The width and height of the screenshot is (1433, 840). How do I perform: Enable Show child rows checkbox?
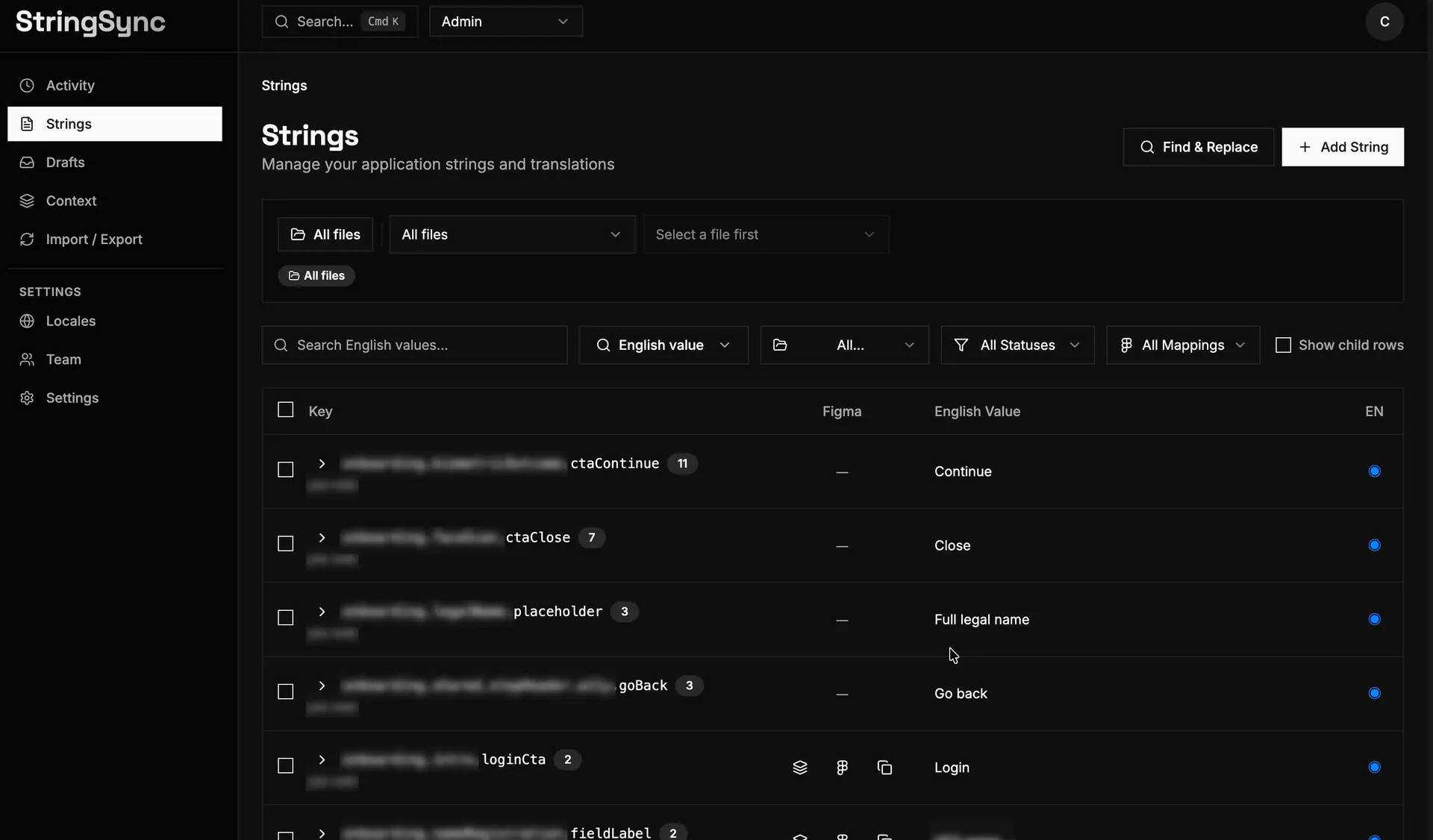(x=1283, y=345)
